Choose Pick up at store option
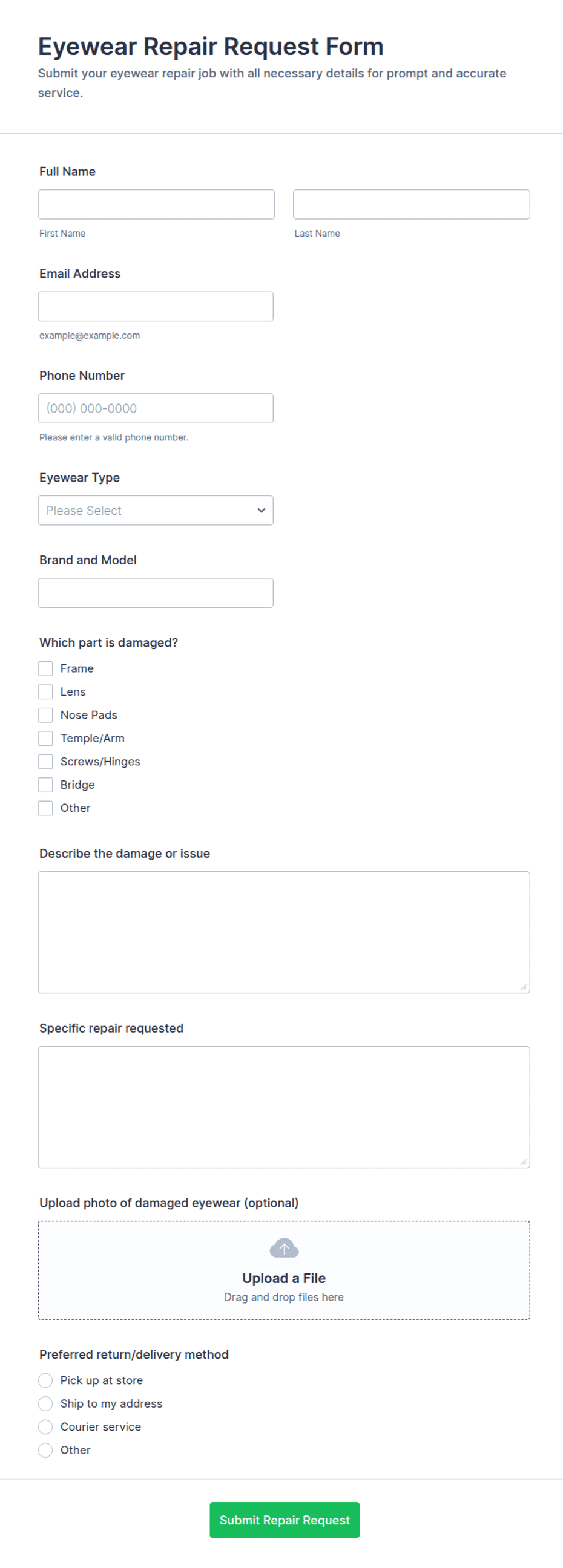The width and height of the screenshot is (563, 1568). pos(45,1380)
